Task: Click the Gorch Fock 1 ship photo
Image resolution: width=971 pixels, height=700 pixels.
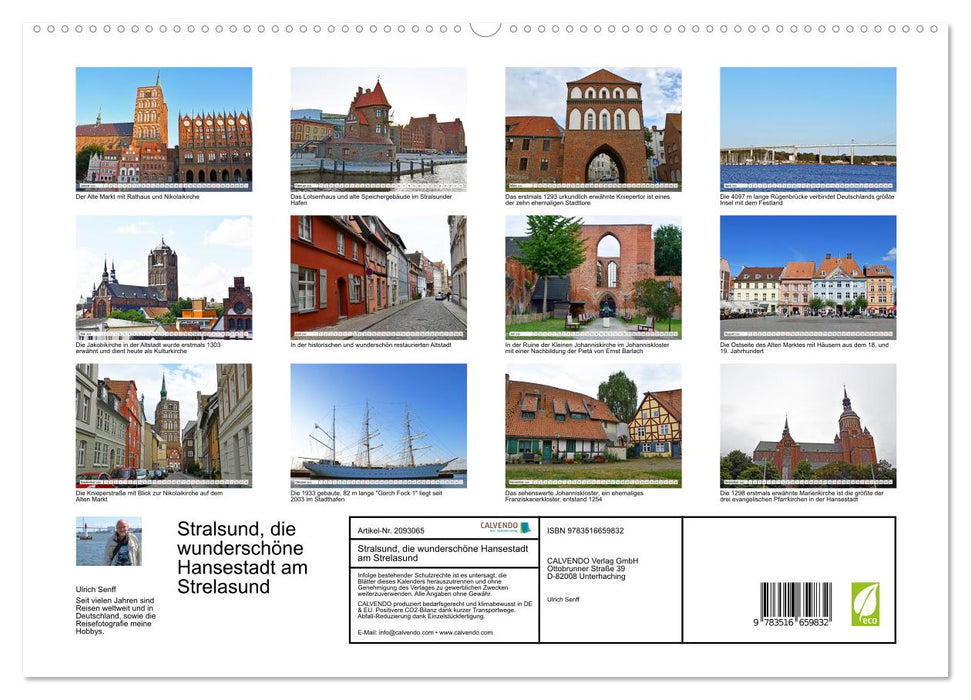Action: (x=378, y=425)
